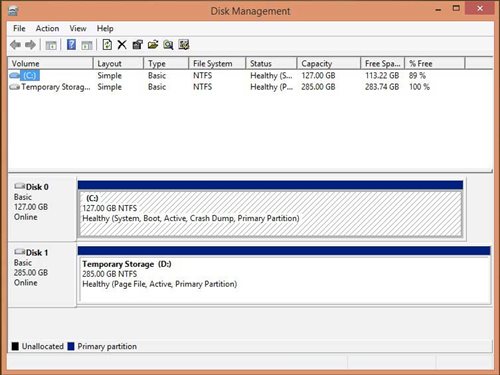Image resolution: width=500 pixels, height=375 pixels.
Task: Maximize the Disk Management window
Action: coord(456,9)
